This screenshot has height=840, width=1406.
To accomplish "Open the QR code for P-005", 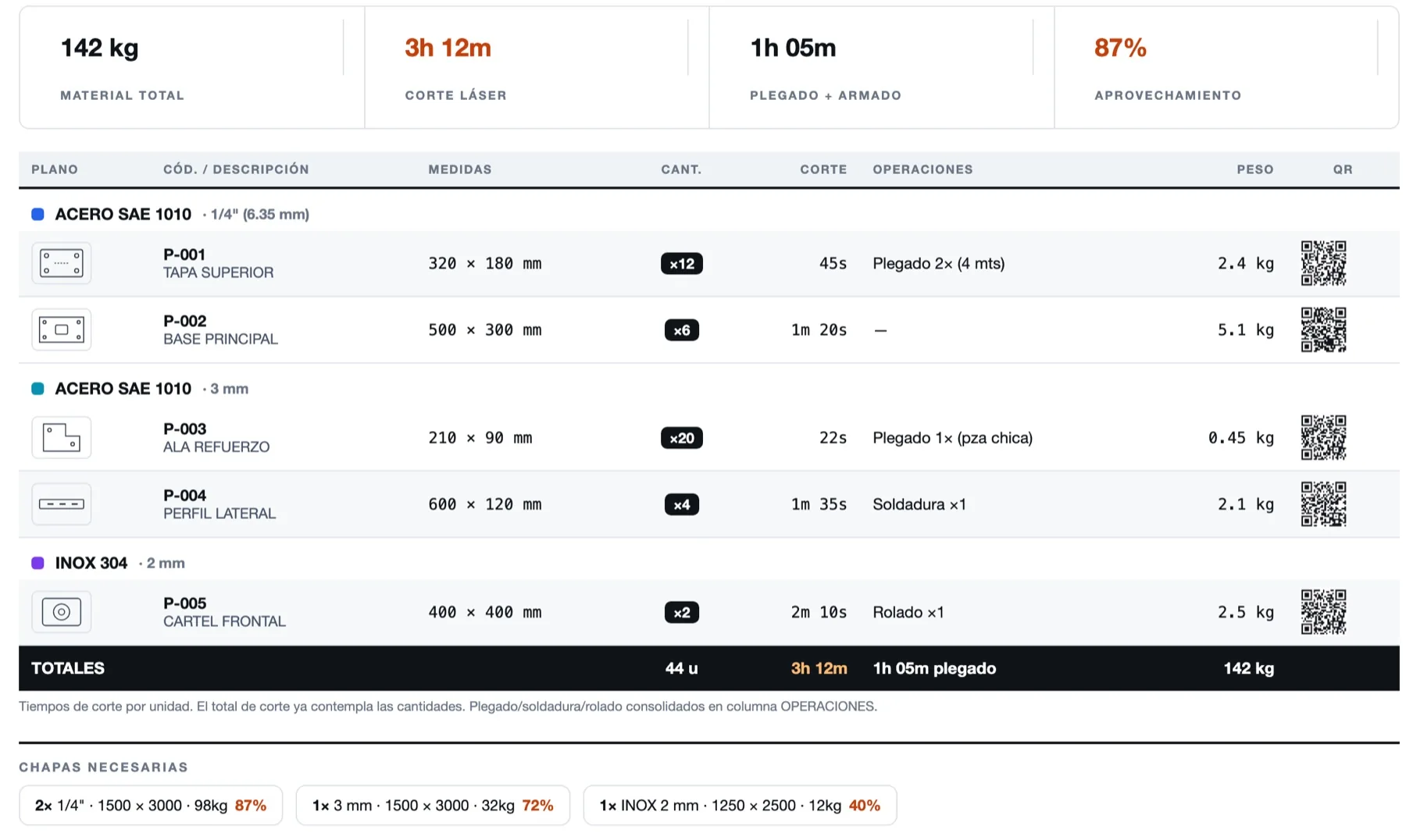I will coord(1323,612).
